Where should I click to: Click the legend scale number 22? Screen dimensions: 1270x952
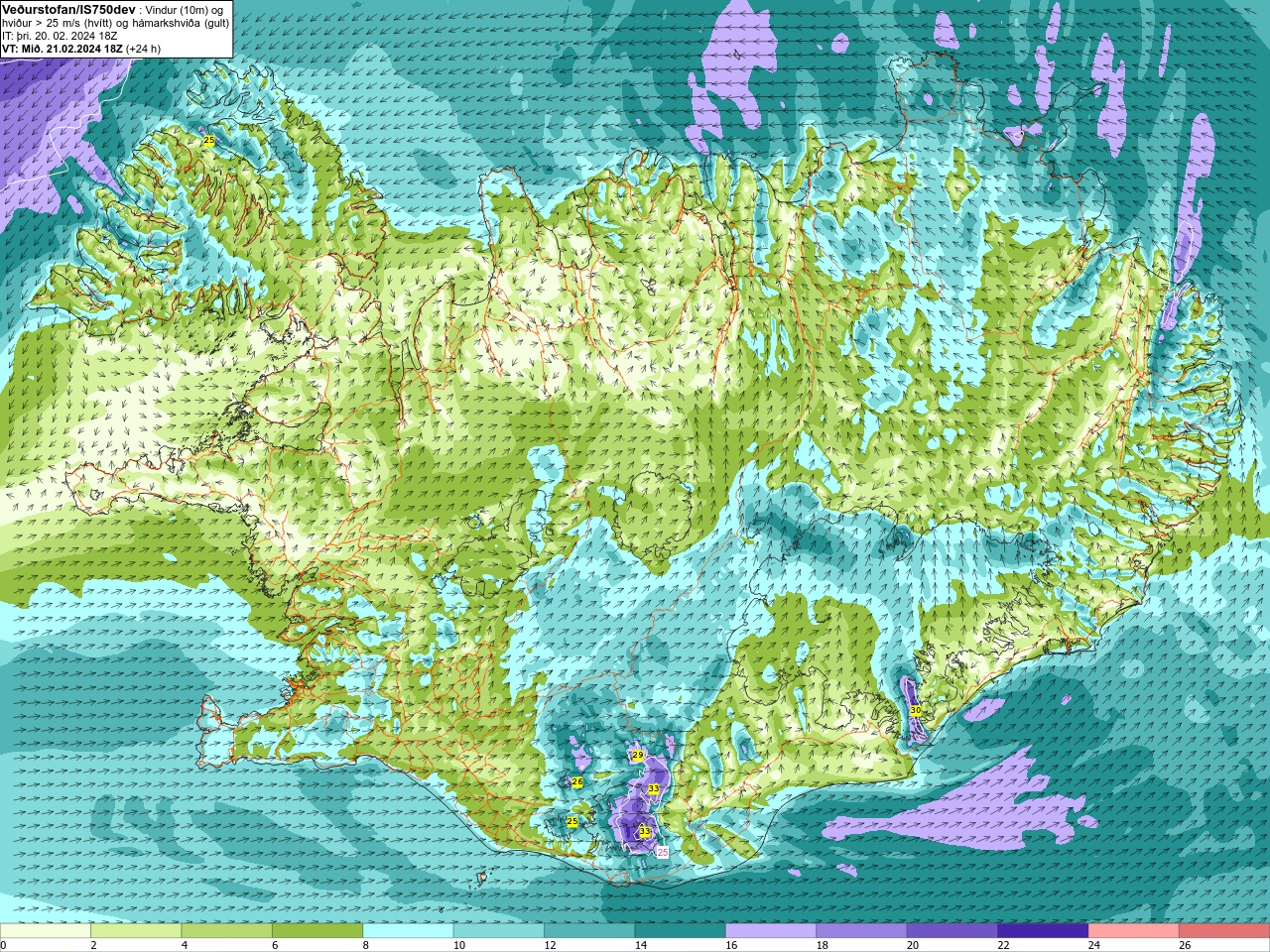(1003, 945)
